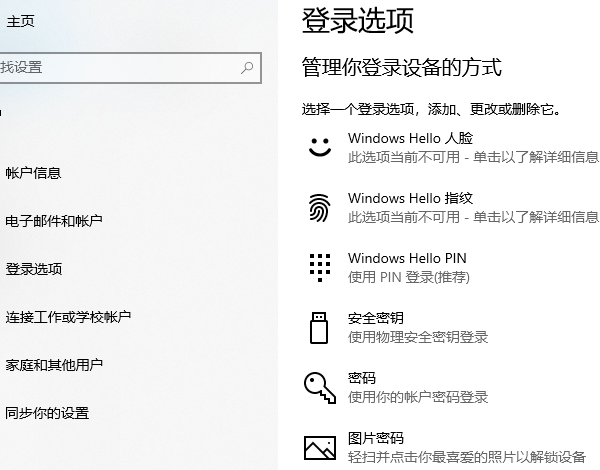Open 电子邮件和帐户 settings page
Screen dimensions: 600x470
click(54, 221)
